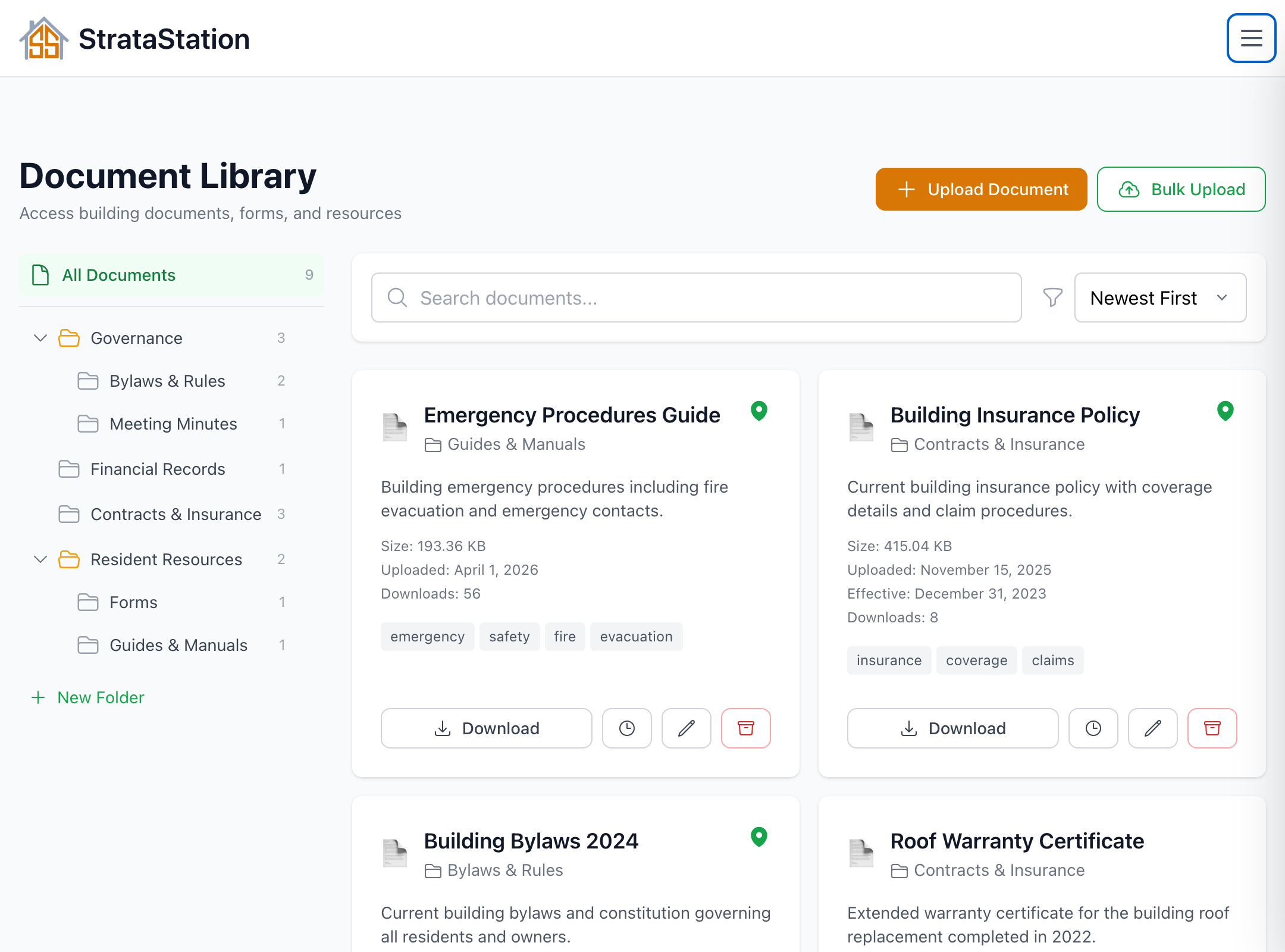Click the pin marker on Building Bylaws 2024
This screenshot has width=1285, height=952.
(759, 837)
